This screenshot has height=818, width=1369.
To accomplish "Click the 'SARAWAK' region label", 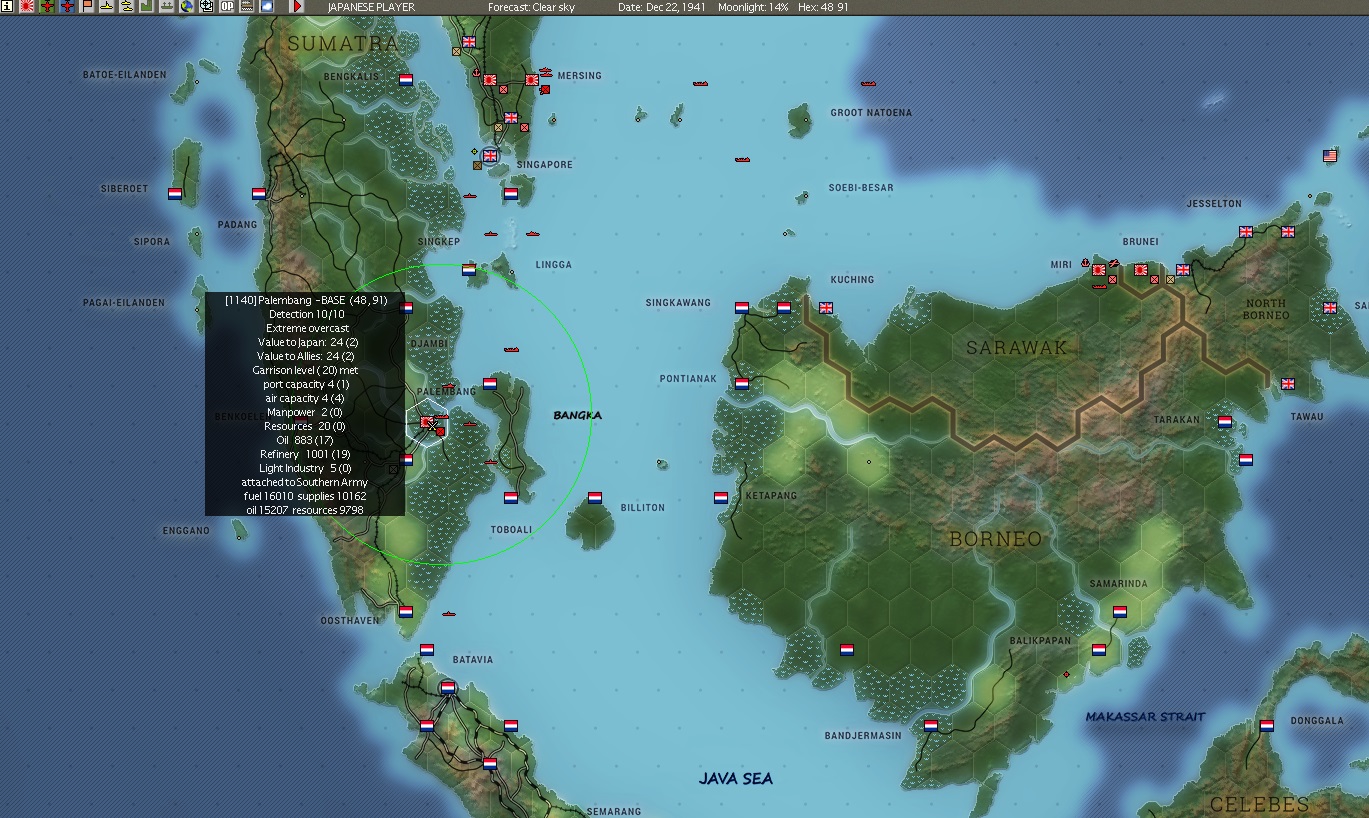I will click(1017, 348).
